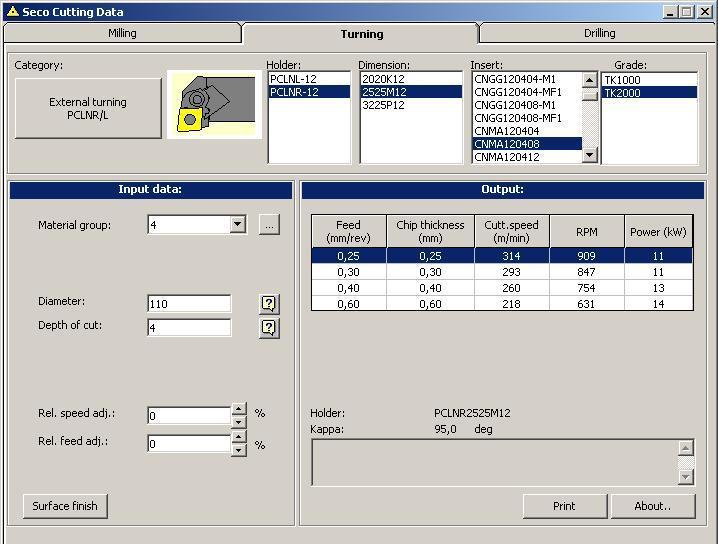Select insert CNMA120412

click(527, 157)
